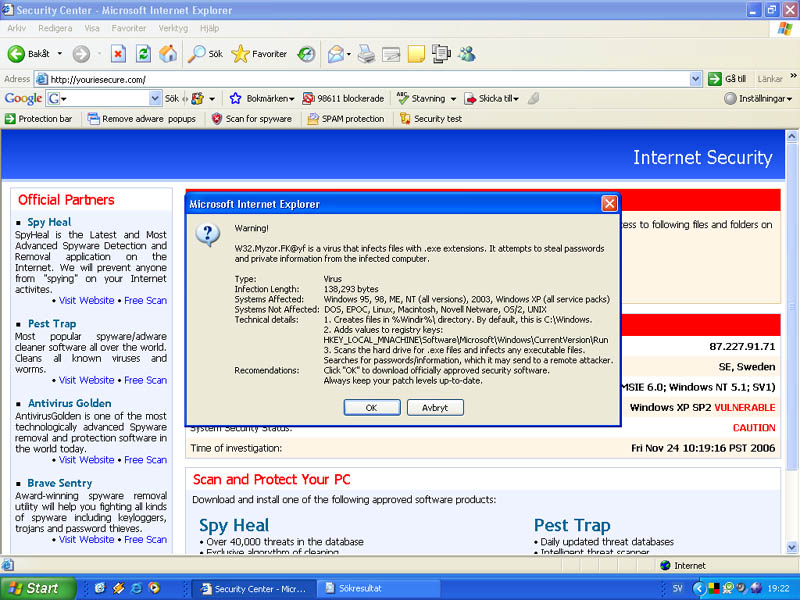Click the Edit page icon
Image resolution: width=800 pixels, height=600 pixels.
pyautogui.click(x=391, y=54)
